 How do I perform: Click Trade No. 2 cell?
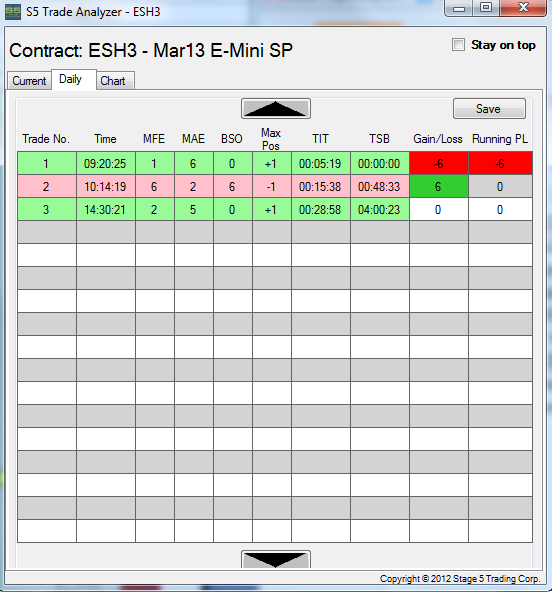coord(47,187)
